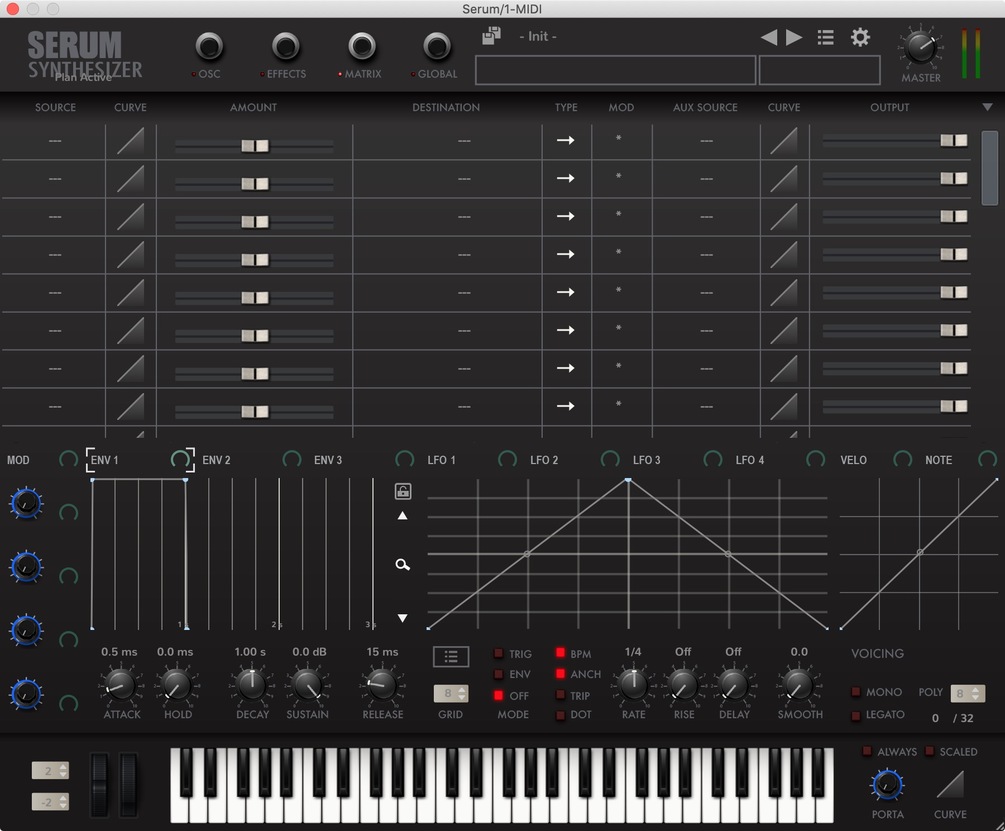Switch to the OSC page

(209, 47)
